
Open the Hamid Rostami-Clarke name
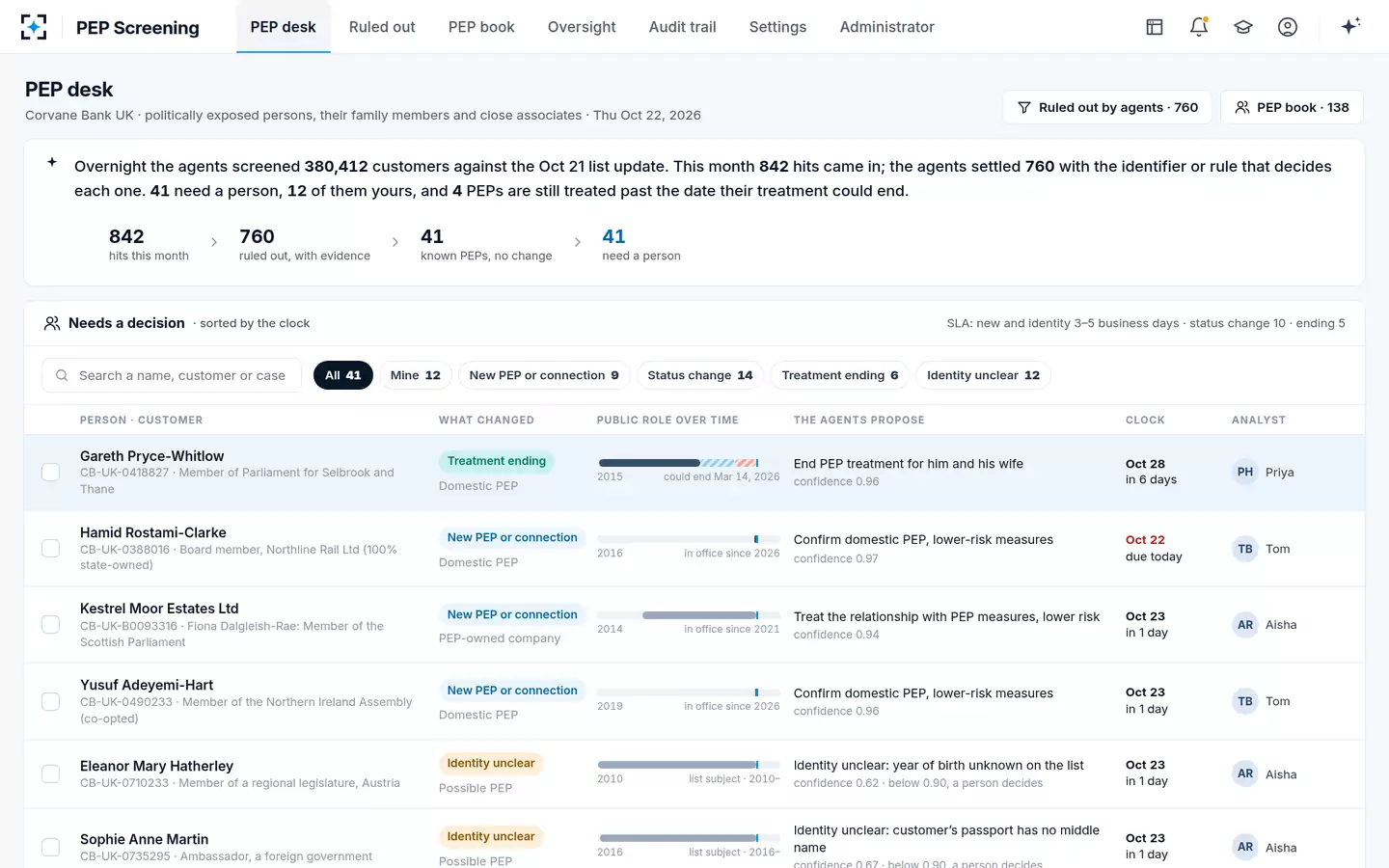pos(153,532)
